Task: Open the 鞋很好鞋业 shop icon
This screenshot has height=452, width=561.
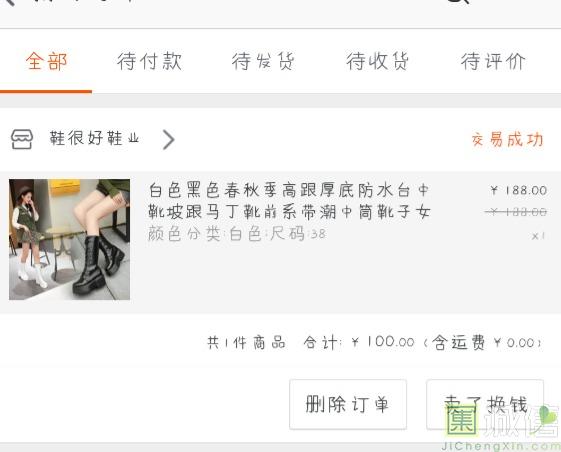Action: (22, 139)
